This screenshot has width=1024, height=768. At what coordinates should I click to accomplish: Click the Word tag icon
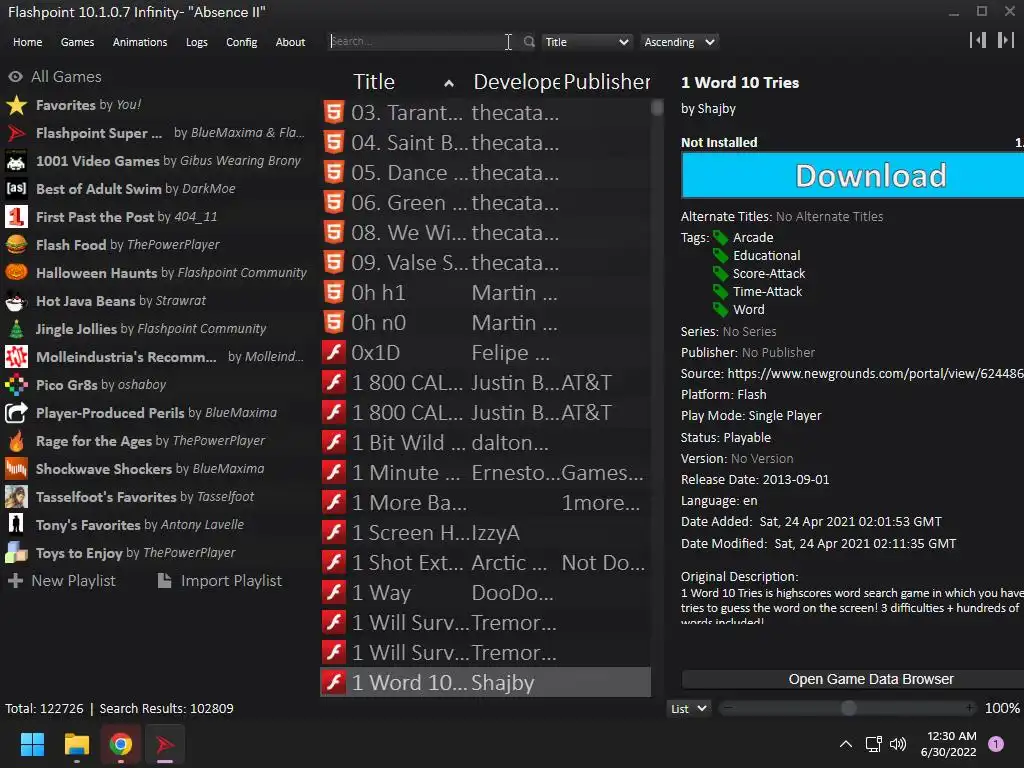coord(720,310)
